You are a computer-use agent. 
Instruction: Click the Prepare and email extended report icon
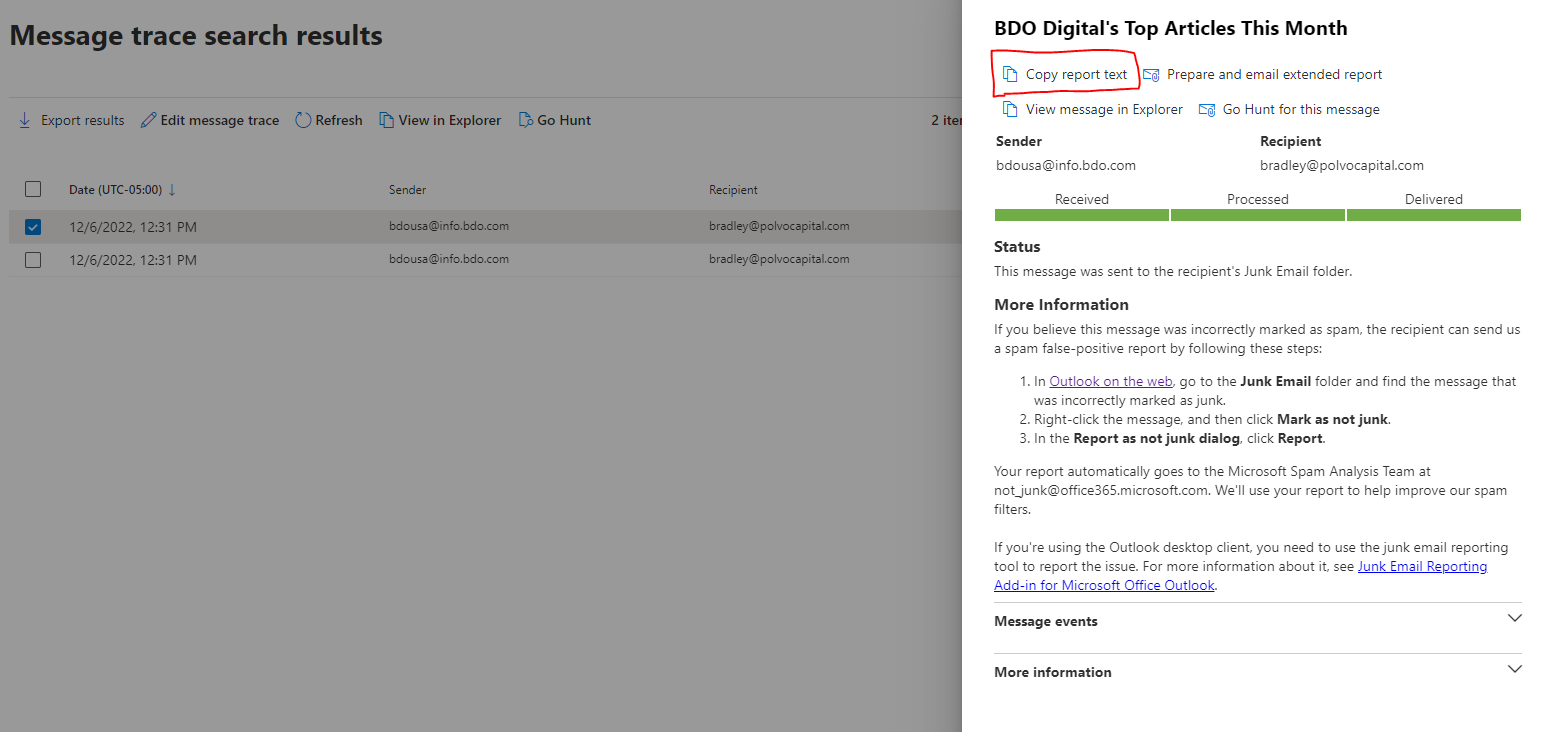click(1151, 75)
